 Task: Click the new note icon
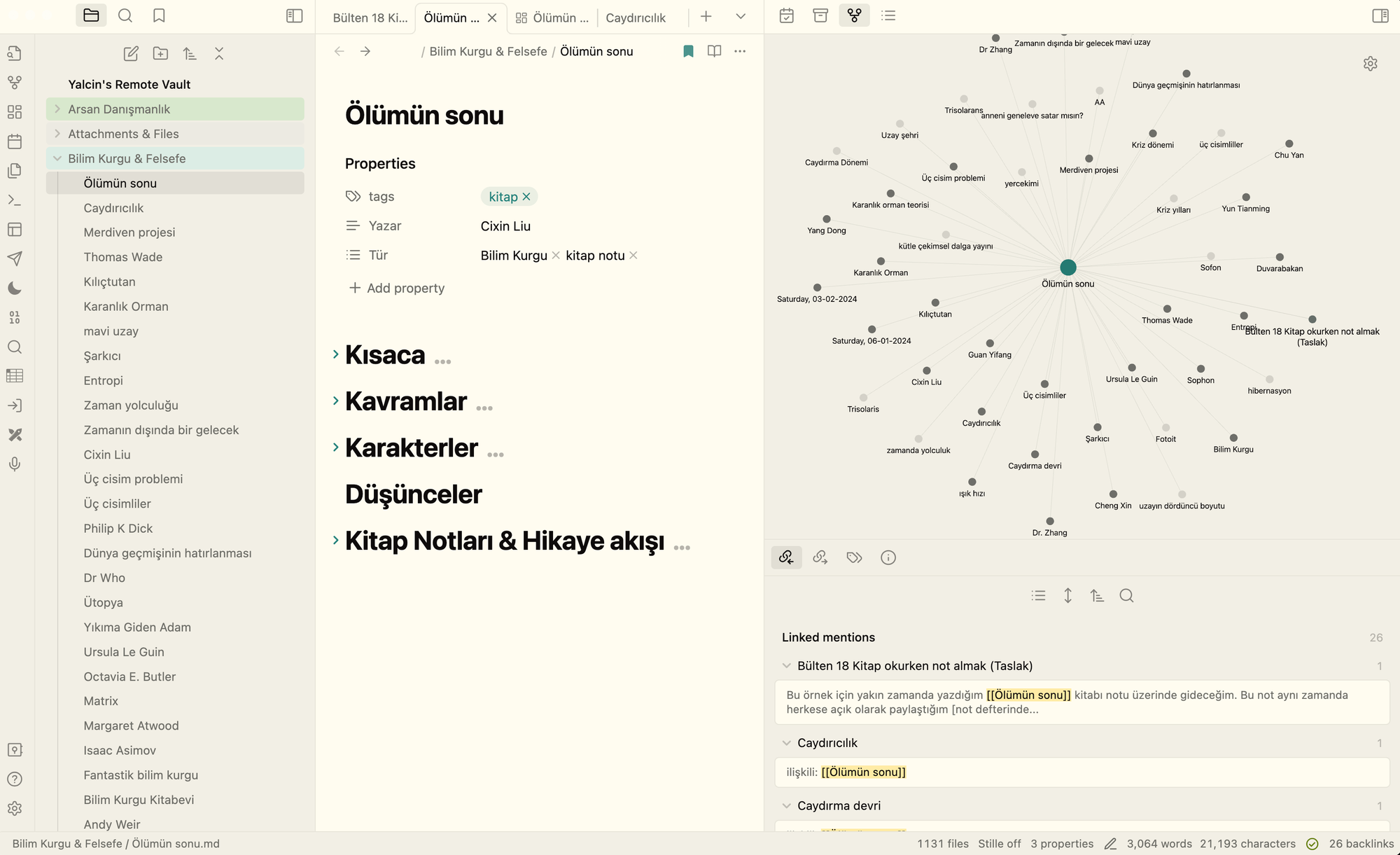pyautogui.click(x=131, y=53)
